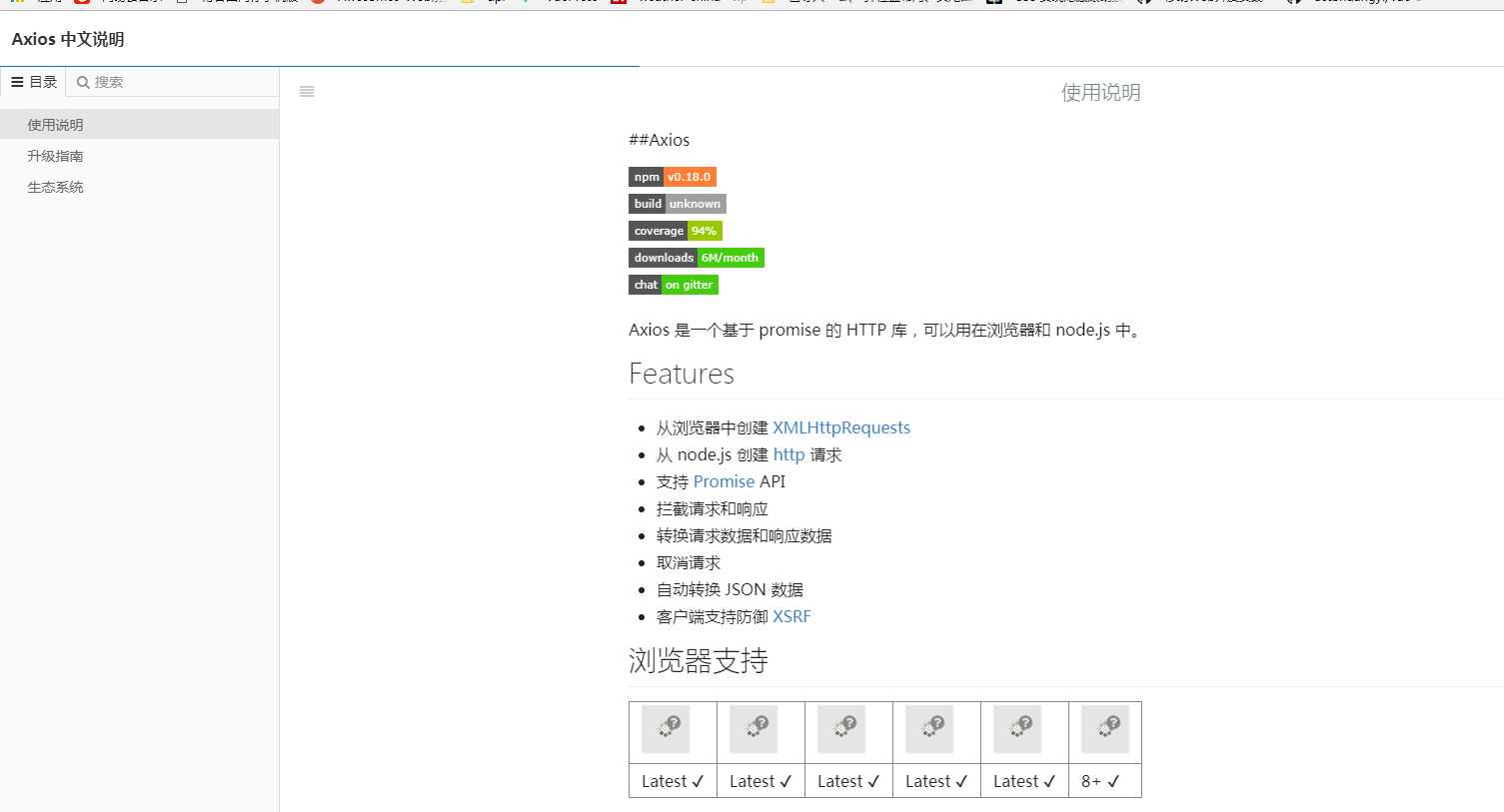Click the Axios 中文说明 site title

68,40
